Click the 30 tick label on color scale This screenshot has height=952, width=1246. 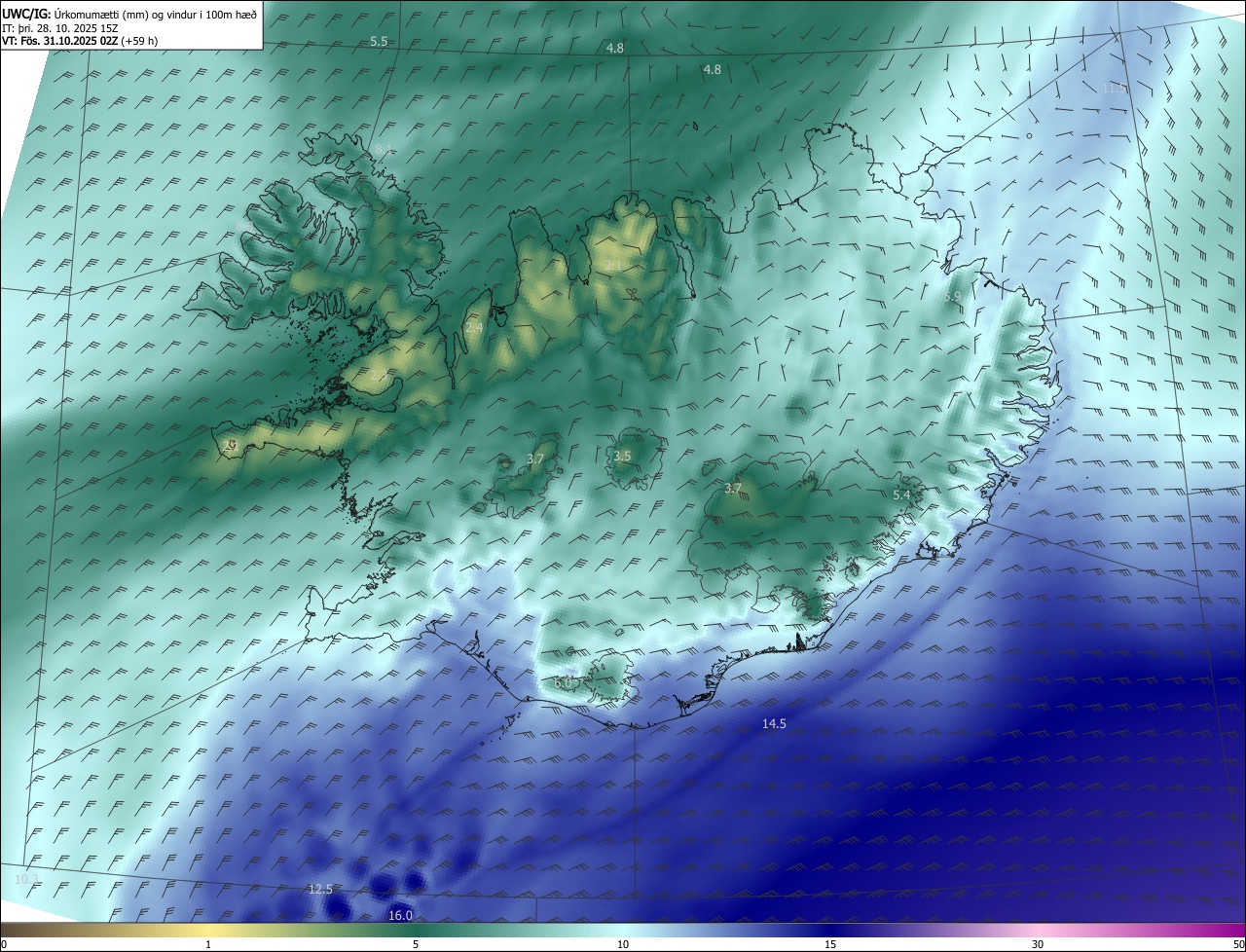coord(1038,944)
